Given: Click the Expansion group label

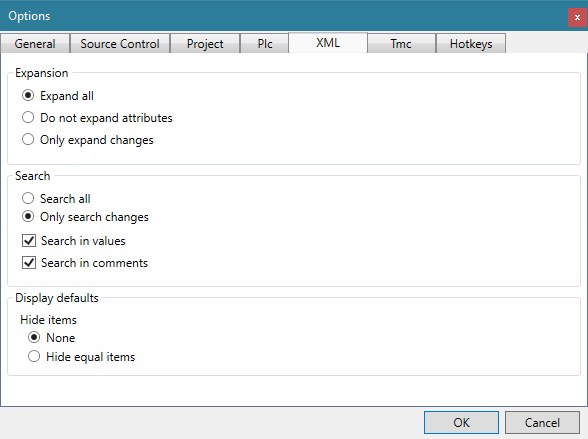Looking at the screenshot, I should point(42,73).
